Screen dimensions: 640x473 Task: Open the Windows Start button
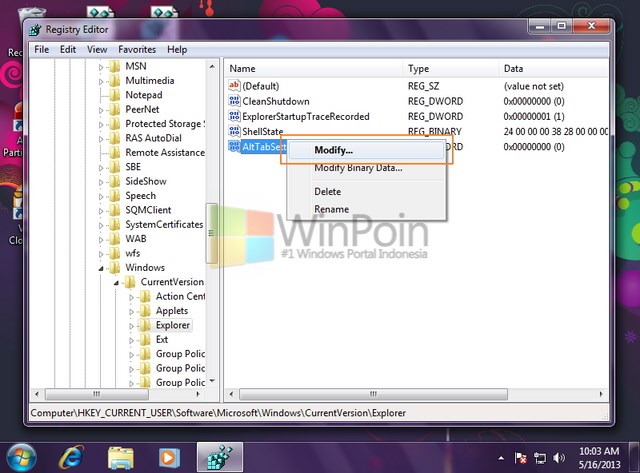click(21, 457)
